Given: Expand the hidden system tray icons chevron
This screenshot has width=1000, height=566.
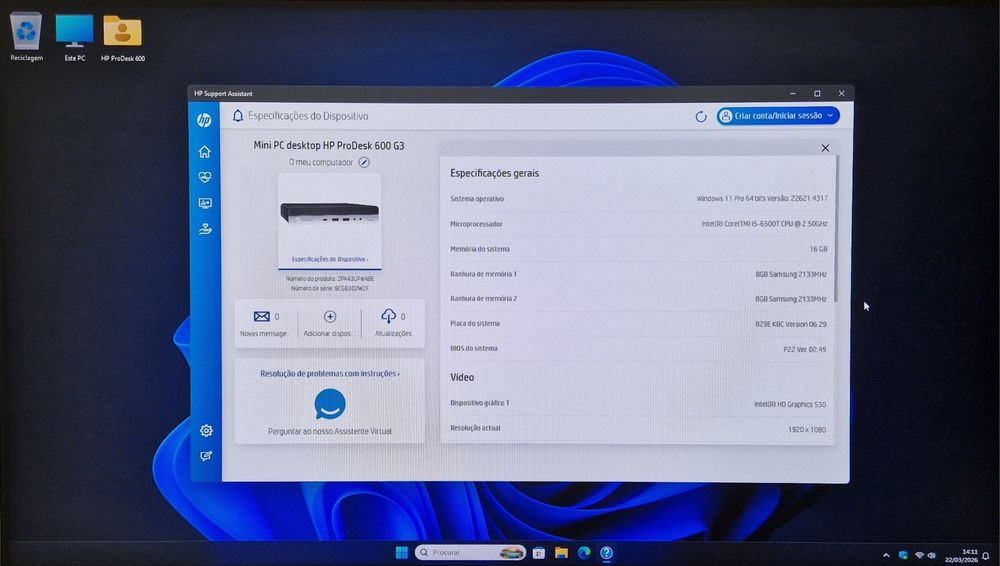Looking at the screenshot, I should click(886, 556).
